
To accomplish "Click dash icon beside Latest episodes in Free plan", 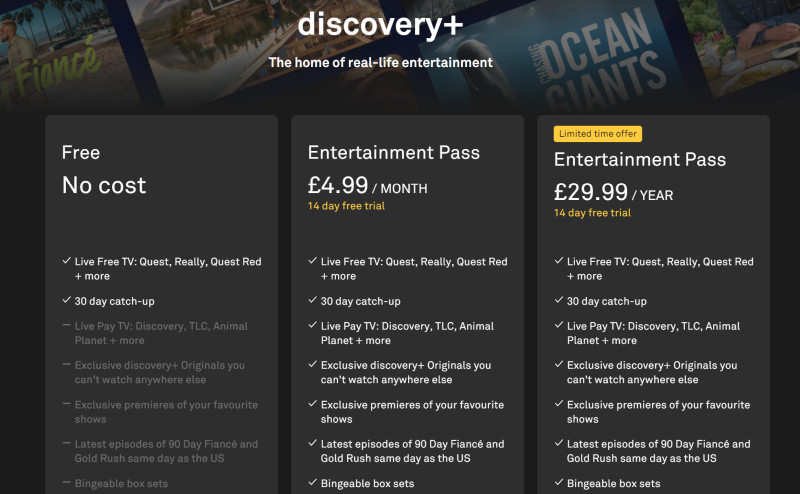I will point(66,443).
